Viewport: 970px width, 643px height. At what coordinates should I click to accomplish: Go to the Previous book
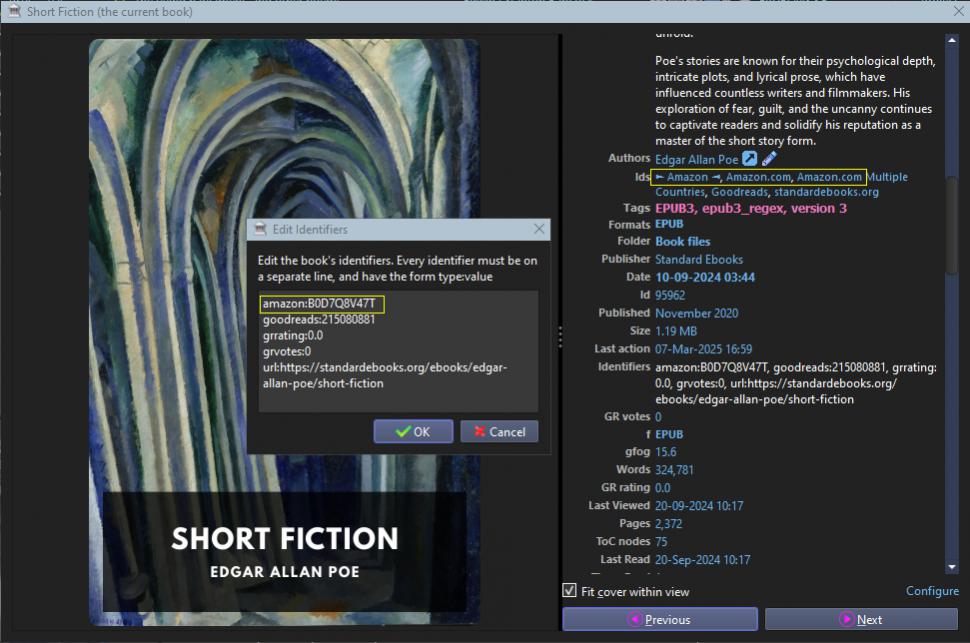click(x=658, y=619)
